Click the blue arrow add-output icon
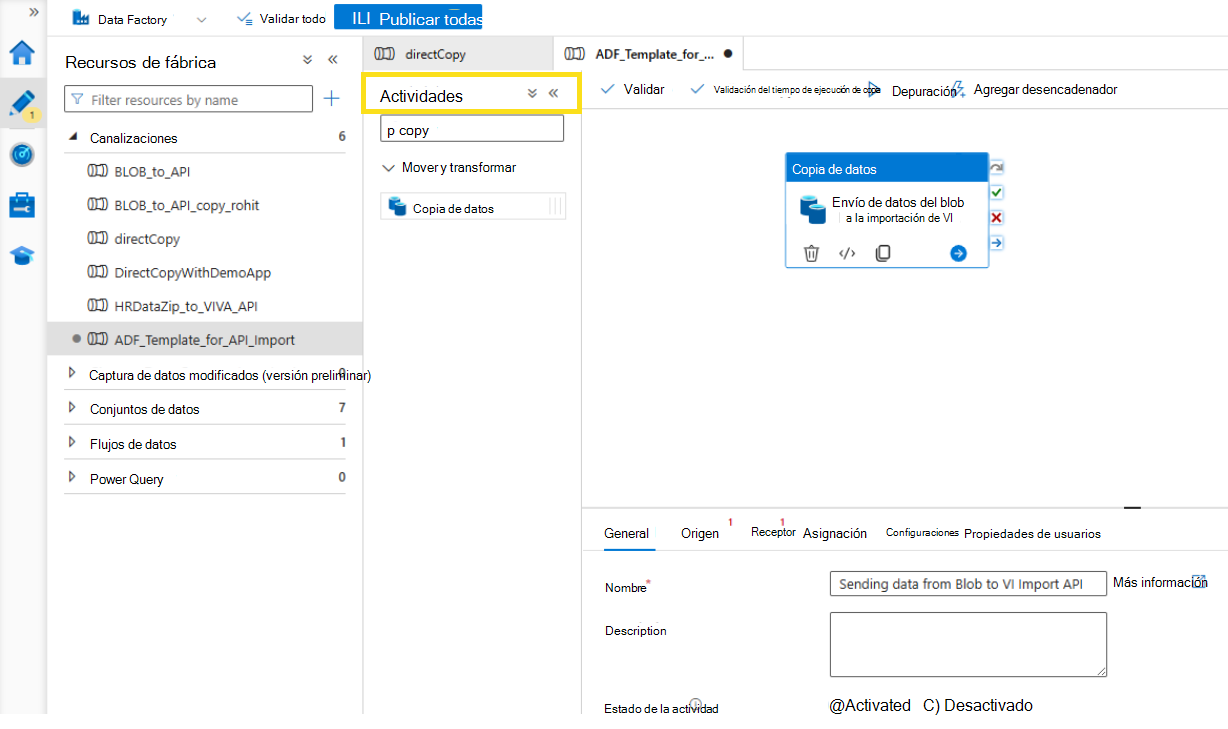 click(958, 253)
